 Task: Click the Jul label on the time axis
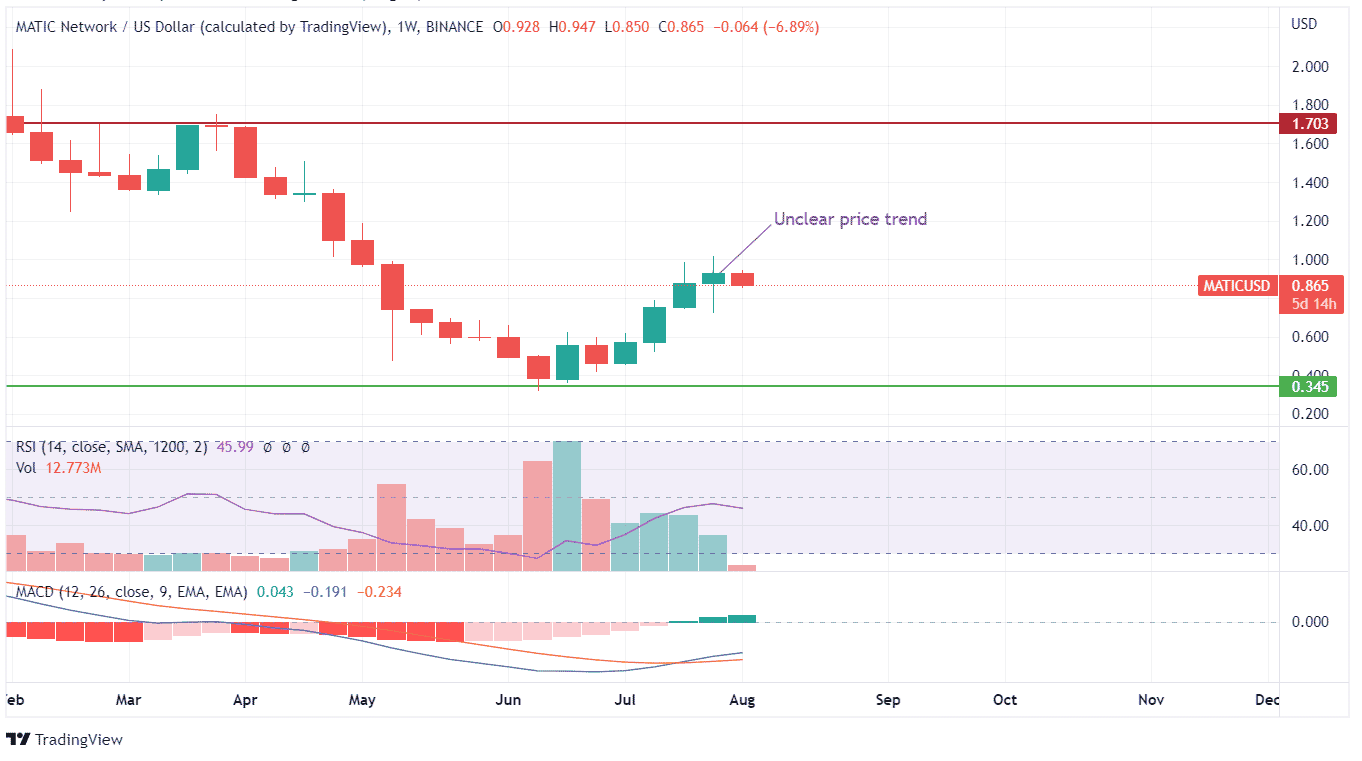(626, 700)
